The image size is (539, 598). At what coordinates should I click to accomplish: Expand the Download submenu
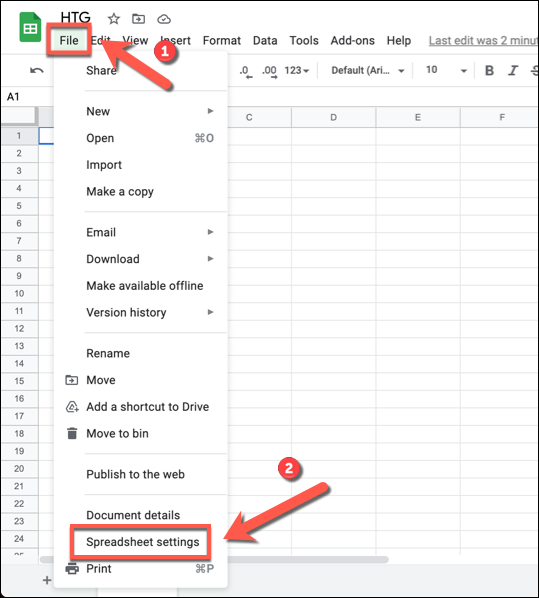(x=150, y=259)
